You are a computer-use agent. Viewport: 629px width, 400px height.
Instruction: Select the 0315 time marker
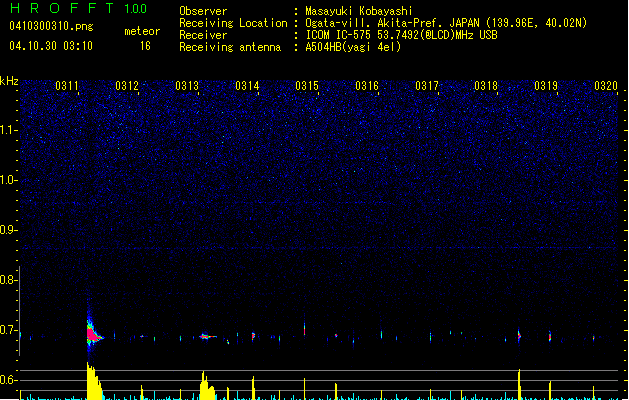click(307, 86)
